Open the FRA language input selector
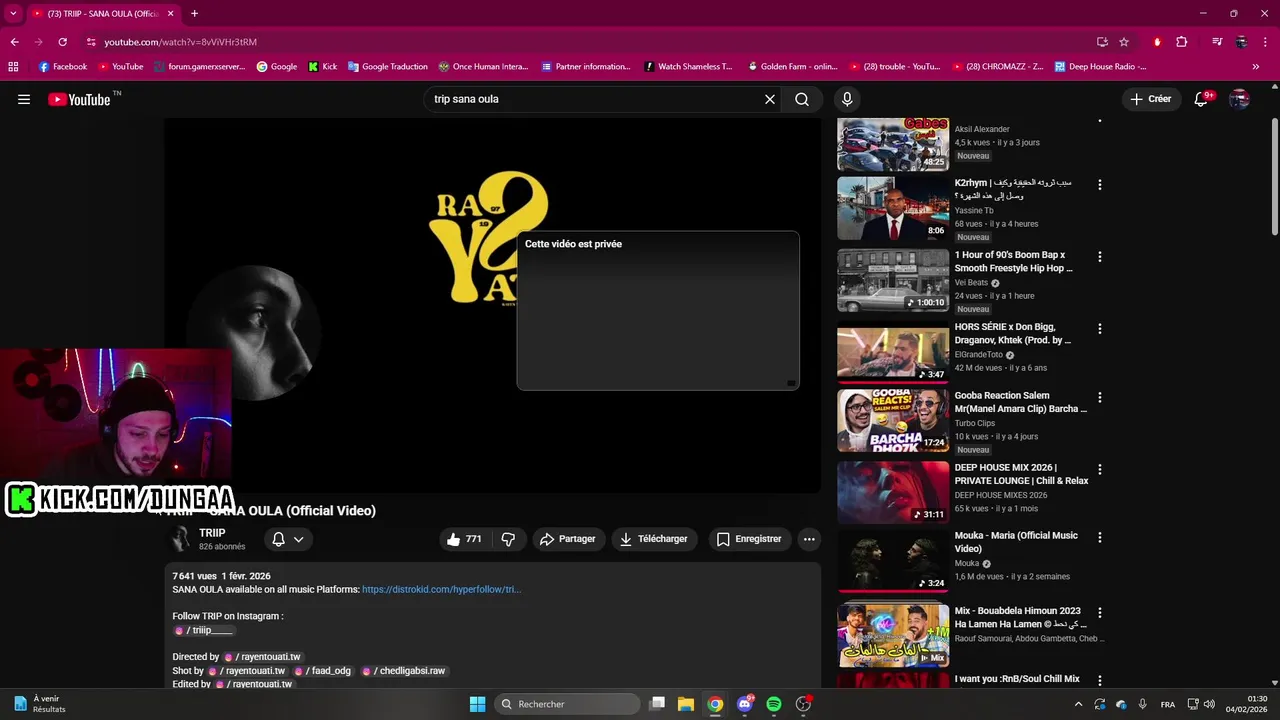This screenshot has width=1280, height=720. 1168,704
